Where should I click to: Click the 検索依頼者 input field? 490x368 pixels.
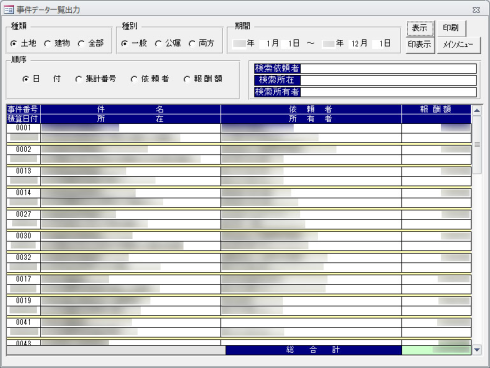388,69
